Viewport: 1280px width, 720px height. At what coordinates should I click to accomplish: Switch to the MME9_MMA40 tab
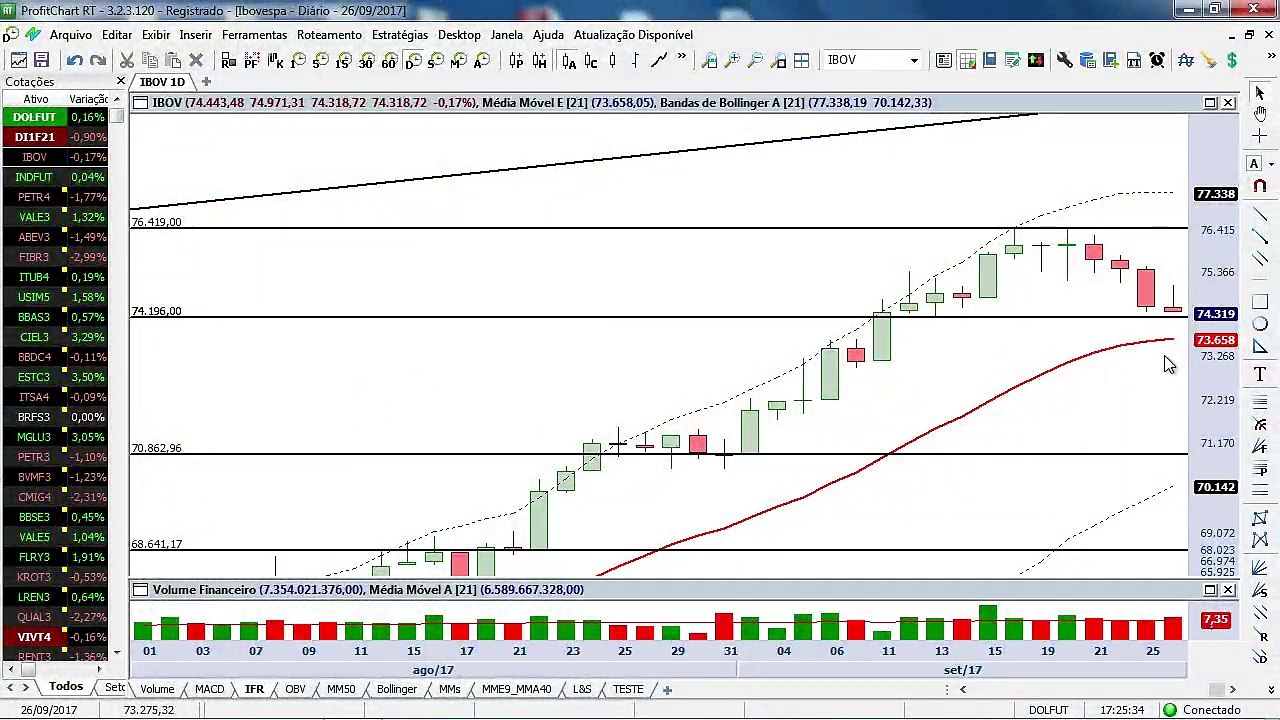point(516,689)
